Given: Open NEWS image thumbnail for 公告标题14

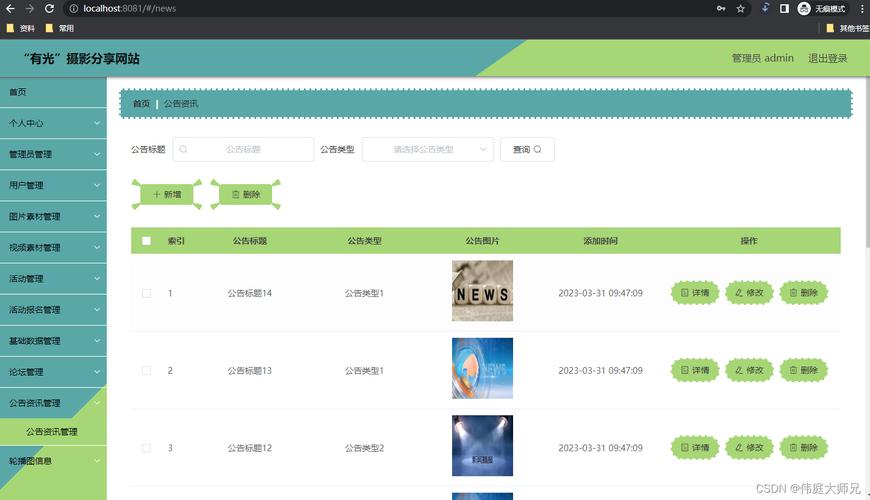Looking at the screenshot, I should coord(482,291).
